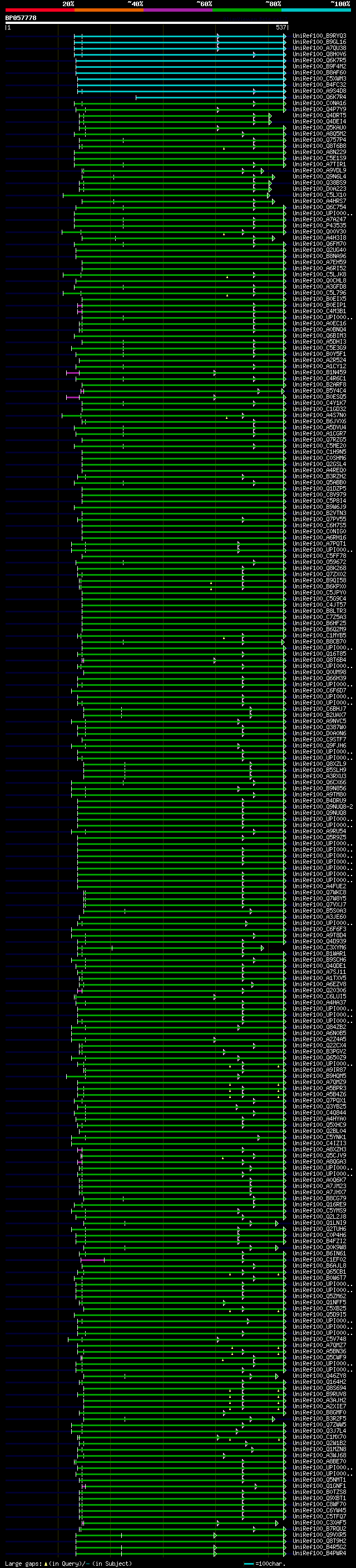Select the last hit UniRef100_B4PWR4
This screenshot has height=1568, width=356.
click(319, 1553)
